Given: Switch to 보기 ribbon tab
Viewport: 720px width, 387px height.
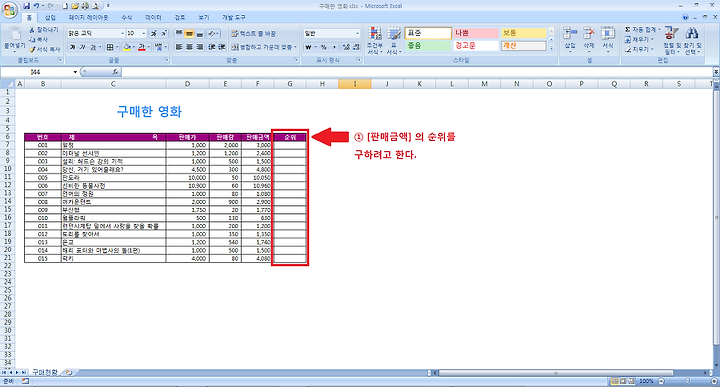Looking at the screenshot, I should point(203,17).
